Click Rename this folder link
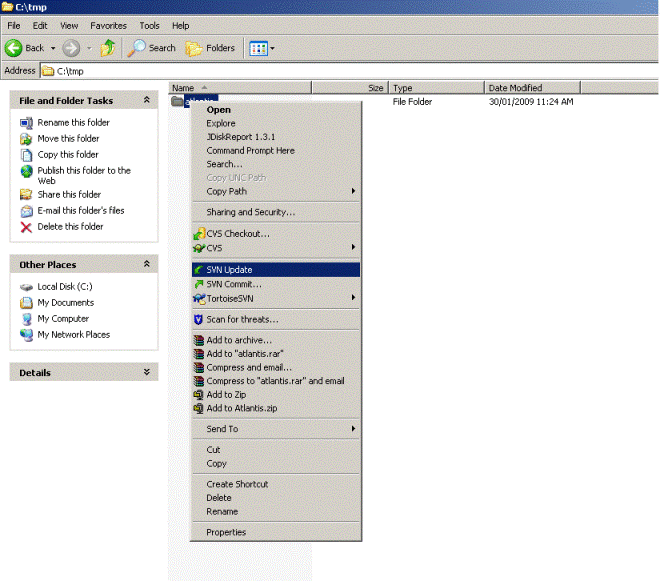Viewport: 672px width, 581px height. pos(73,123)
